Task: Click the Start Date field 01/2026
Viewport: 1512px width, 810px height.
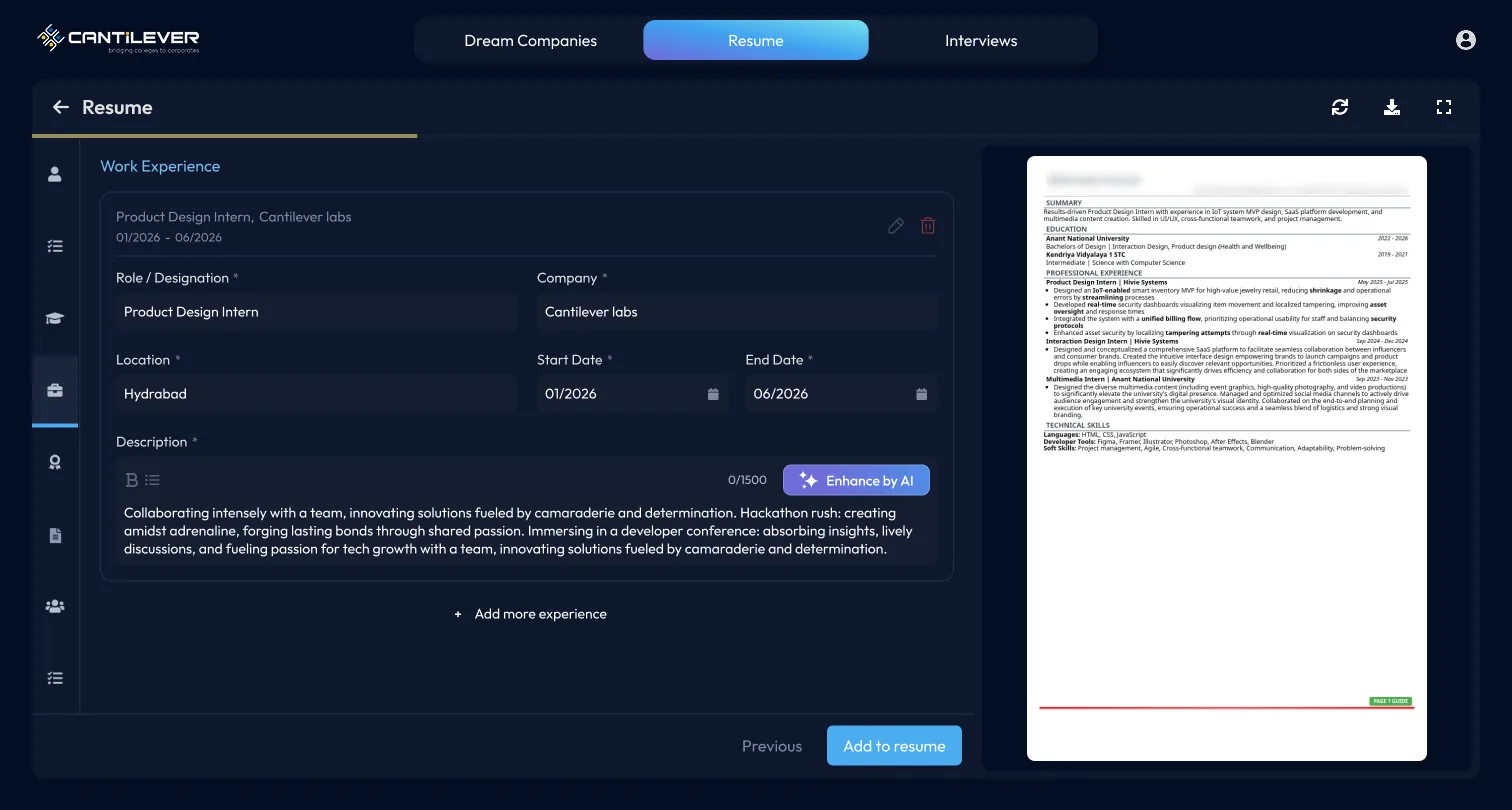Action: [633, 394]
